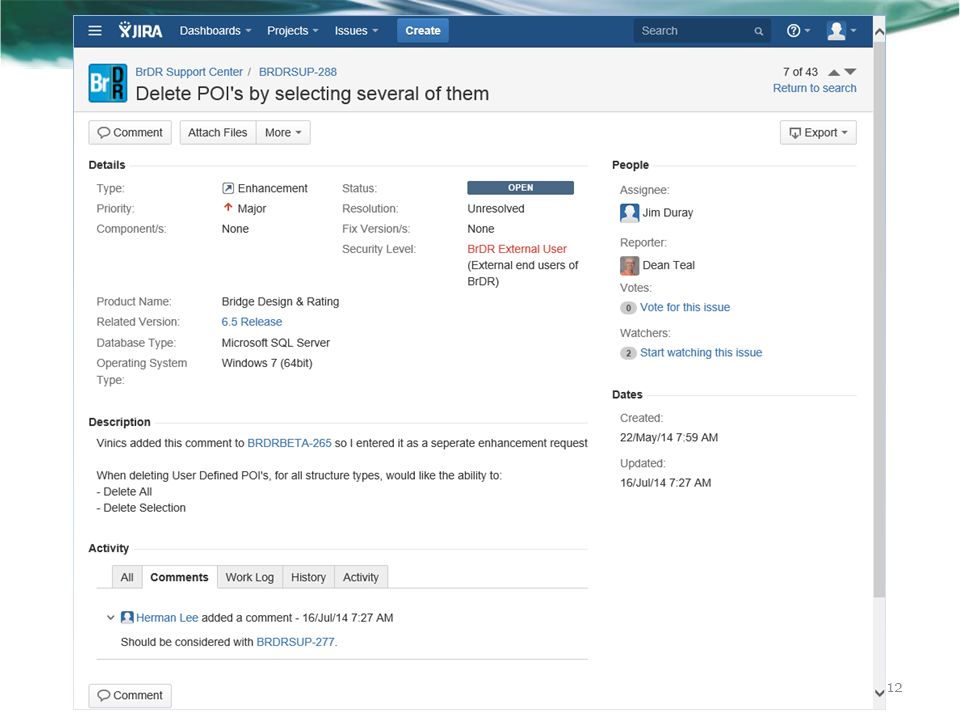This screenshot has width=960, height=720.
Task: Collapse Herman Lee's comment
Action: coord(110,617)
